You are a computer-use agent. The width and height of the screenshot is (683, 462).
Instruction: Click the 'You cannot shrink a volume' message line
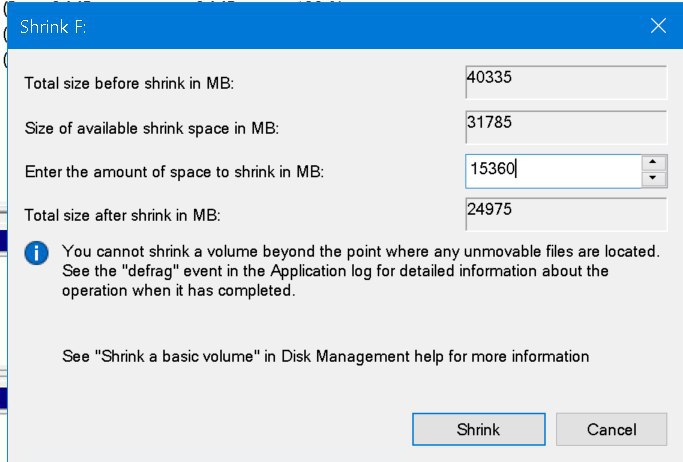(x=361, y=251)
